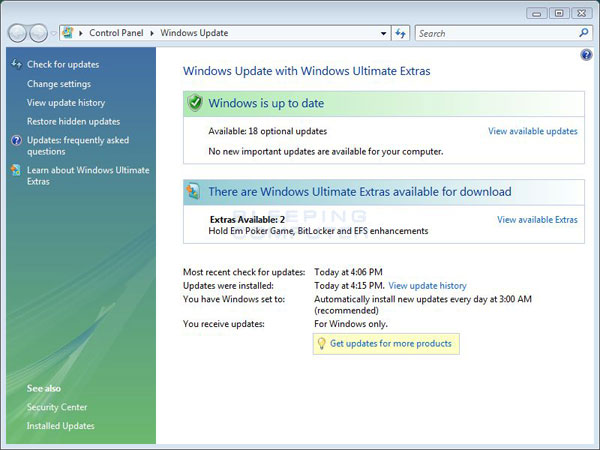Screen dimensions: 600x450
Task: Open View update history in the sidebar
Action: pos(66,103)
